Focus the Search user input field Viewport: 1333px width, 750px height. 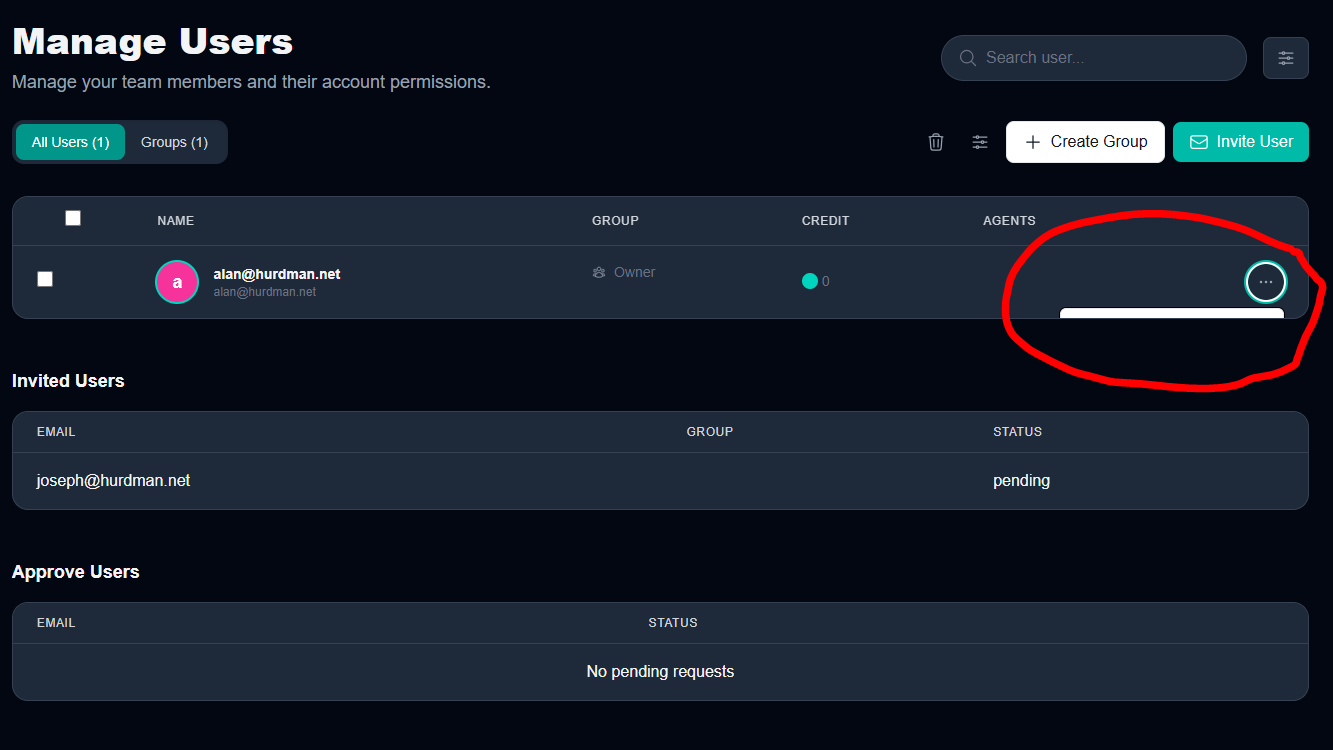[1094, 58]
